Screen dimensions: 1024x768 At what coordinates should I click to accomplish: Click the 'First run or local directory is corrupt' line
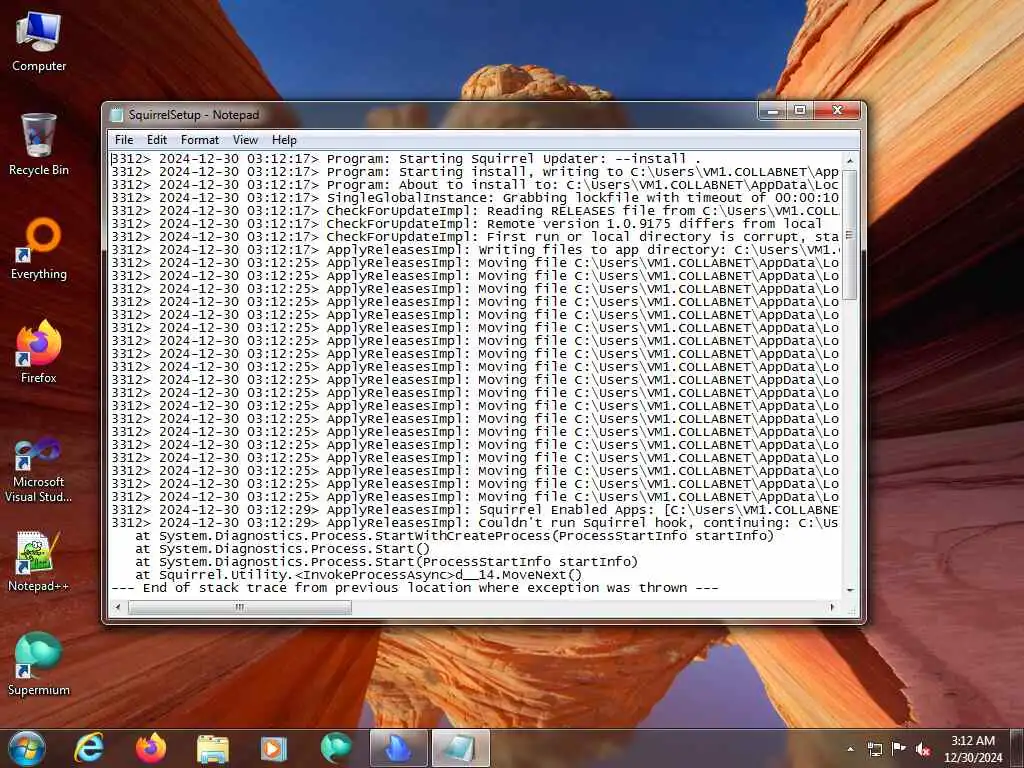tap(475, 237)
